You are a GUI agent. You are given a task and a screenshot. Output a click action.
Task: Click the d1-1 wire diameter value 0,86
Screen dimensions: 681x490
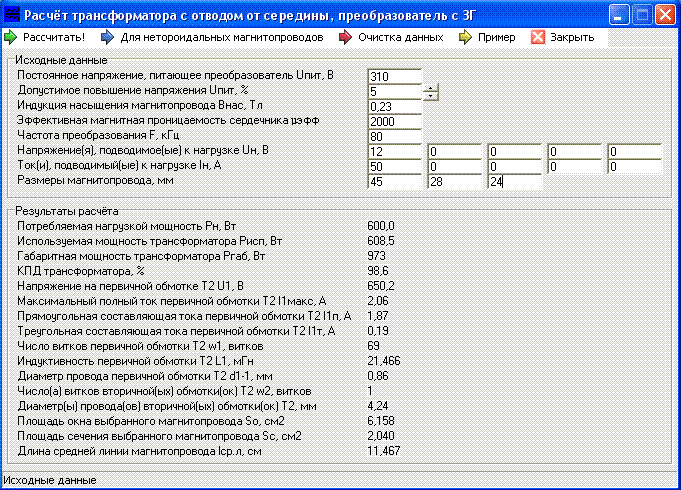[x=378, y=376]
